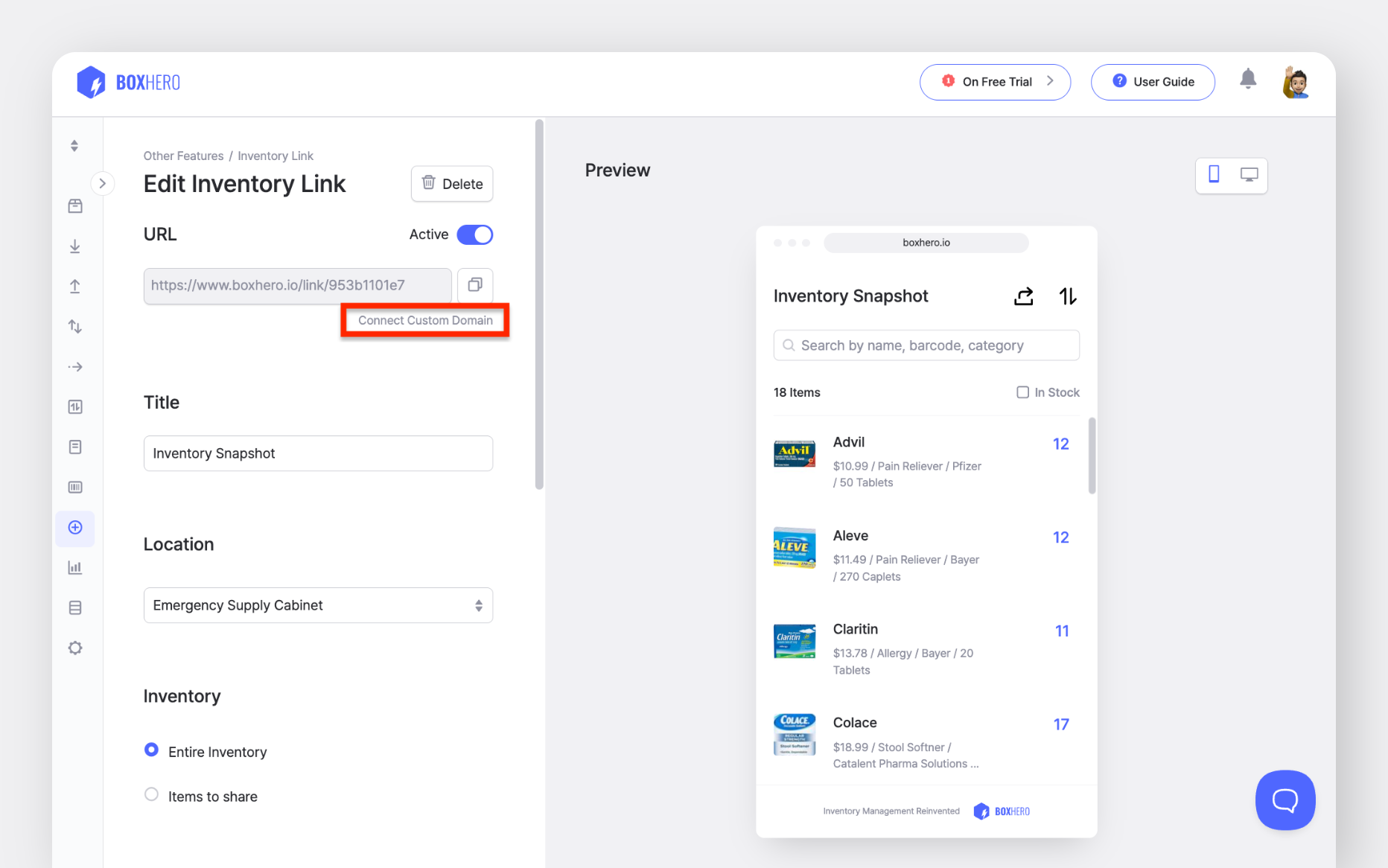The width and height of the screenshot is (1388, 868).
Task: Click the notification bell icon
Action: click(1248, 80)
